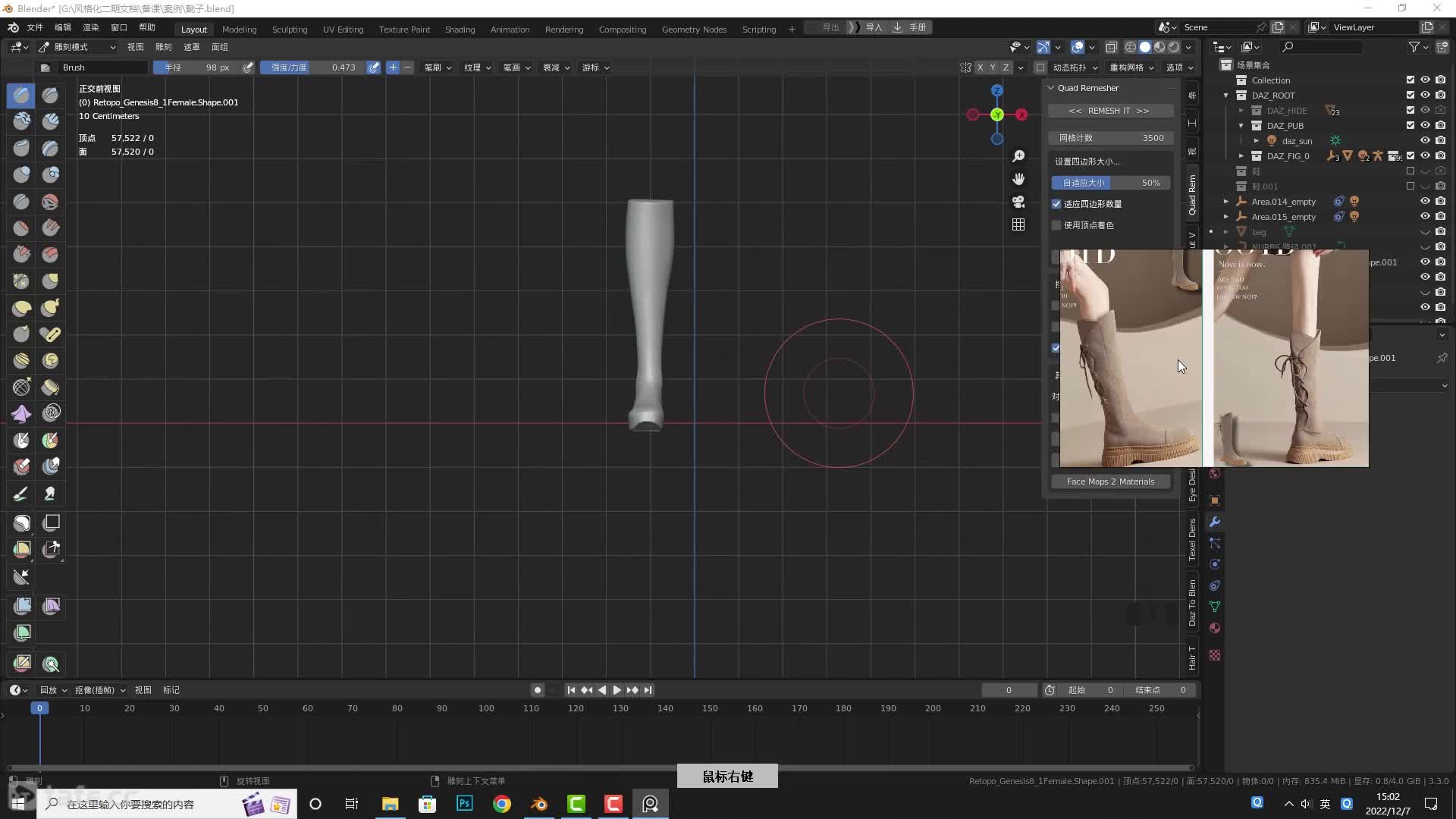Select the Inflate brush tool

(21, 174)
